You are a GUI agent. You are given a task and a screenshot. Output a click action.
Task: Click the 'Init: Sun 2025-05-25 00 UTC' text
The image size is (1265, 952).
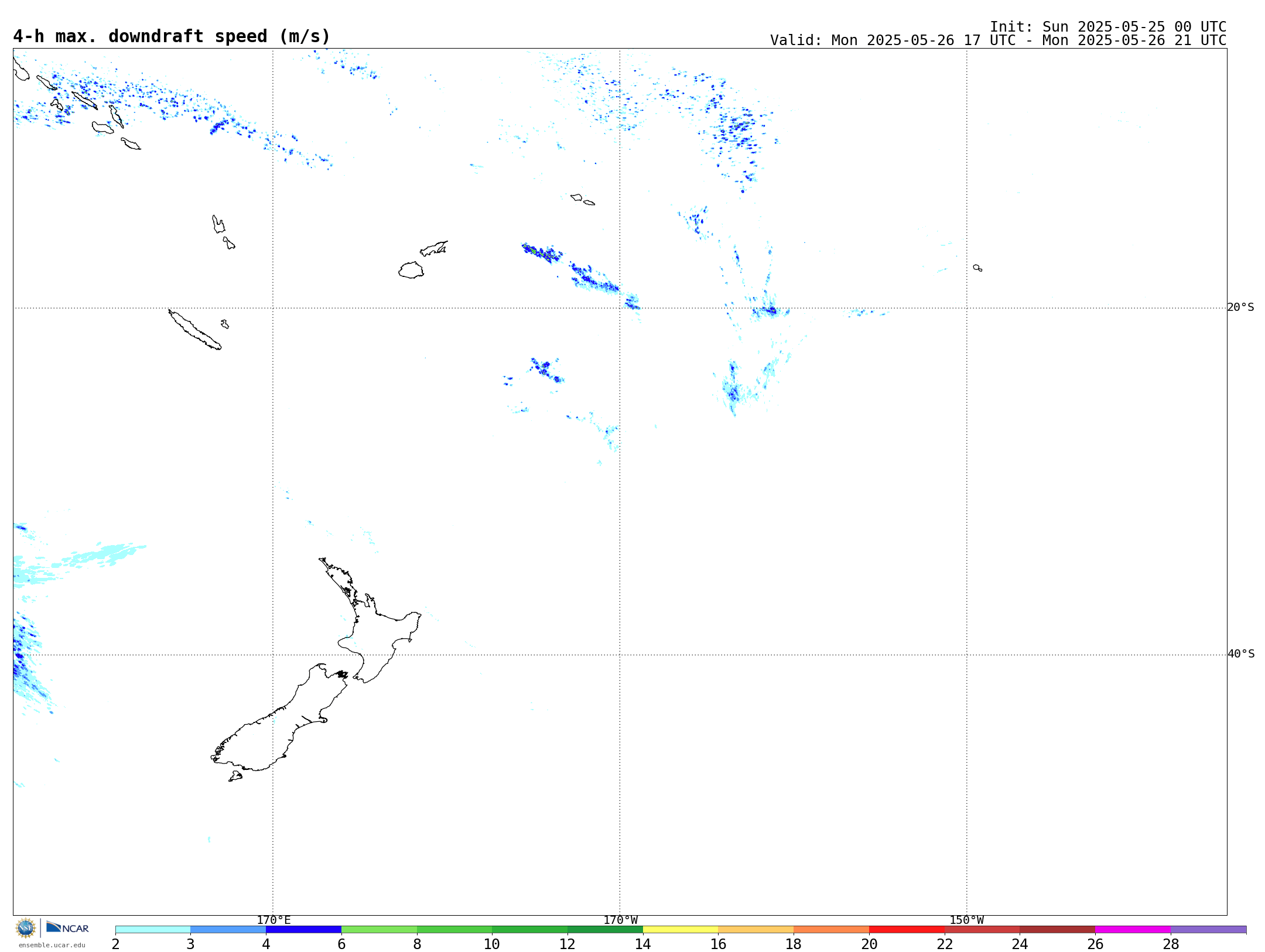(1108, 27)
